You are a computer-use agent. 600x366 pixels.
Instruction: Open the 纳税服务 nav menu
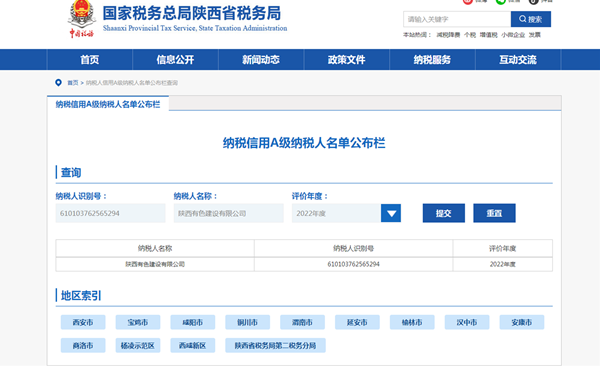pyautogui.click(x=432, y=60)
